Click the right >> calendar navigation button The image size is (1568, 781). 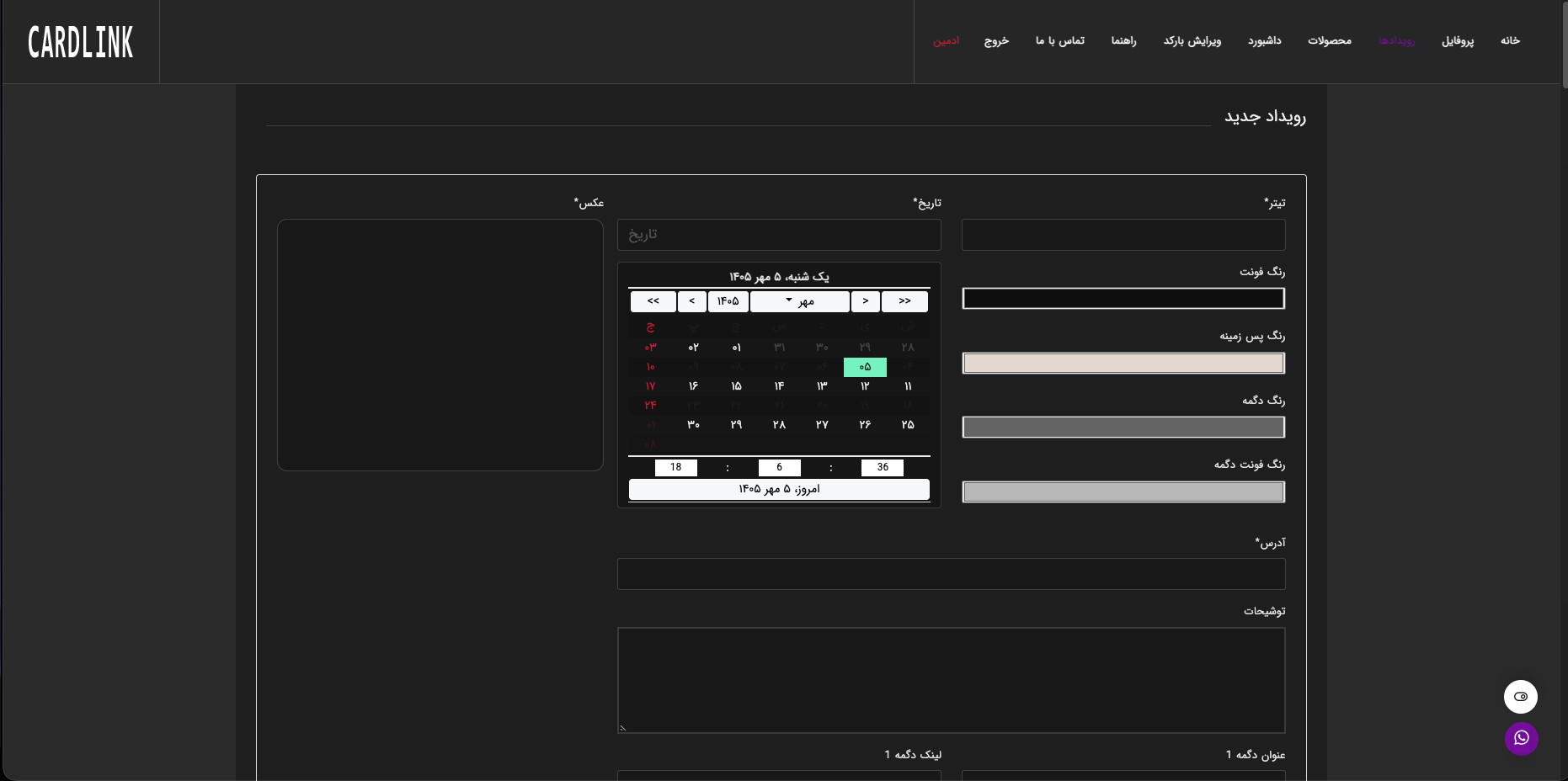pos(904,301)
